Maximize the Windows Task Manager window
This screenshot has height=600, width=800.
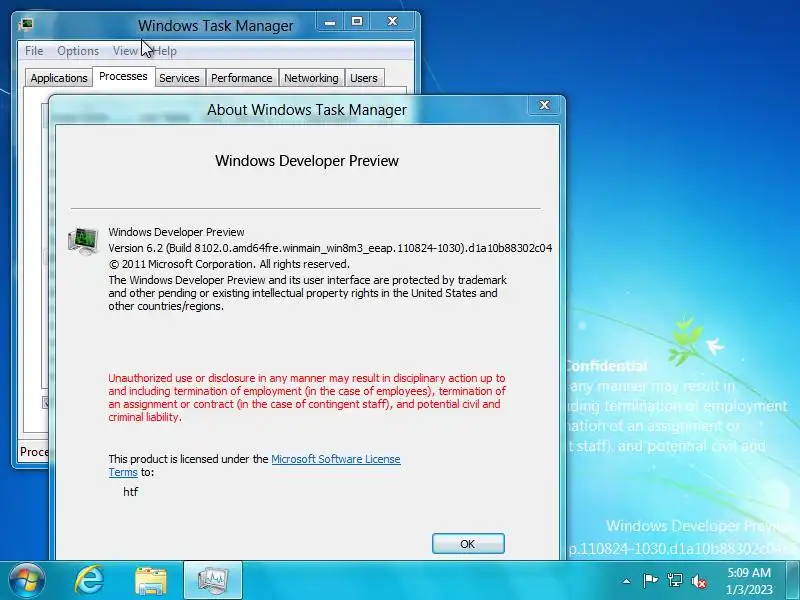(357, 22)
